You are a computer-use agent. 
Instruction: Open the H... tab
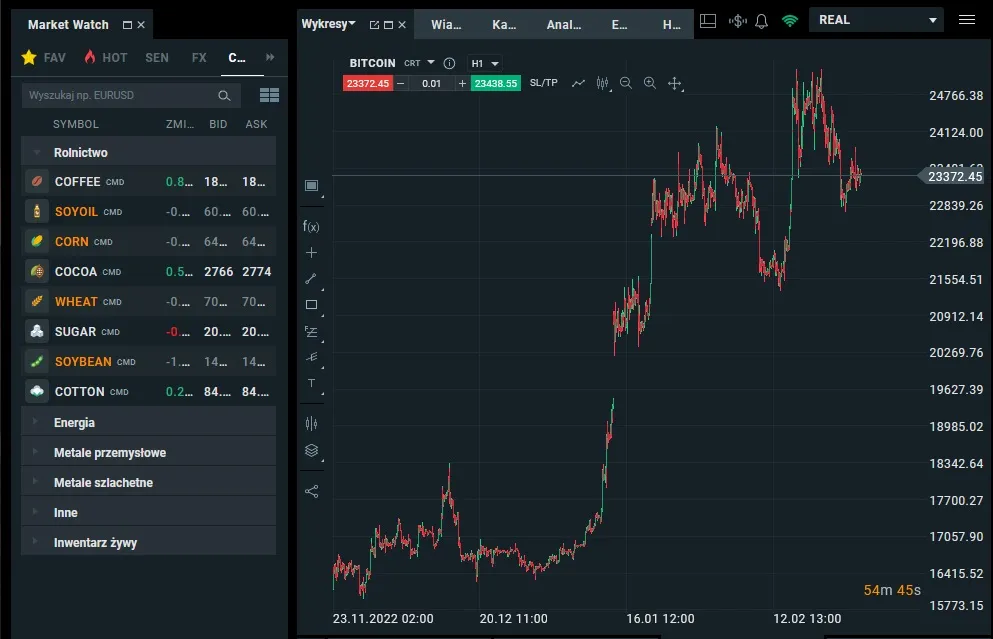(671, 25)
